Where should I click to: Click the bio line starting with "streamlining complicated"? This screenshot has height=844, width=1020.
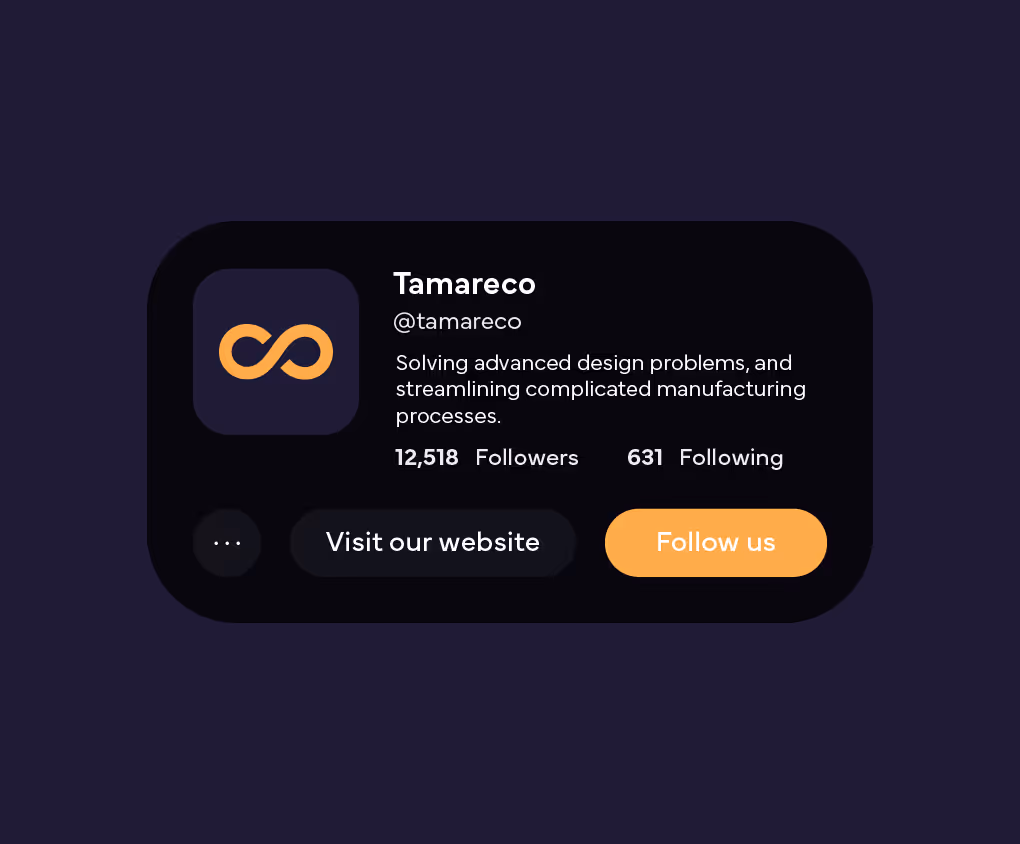point(600,389)
